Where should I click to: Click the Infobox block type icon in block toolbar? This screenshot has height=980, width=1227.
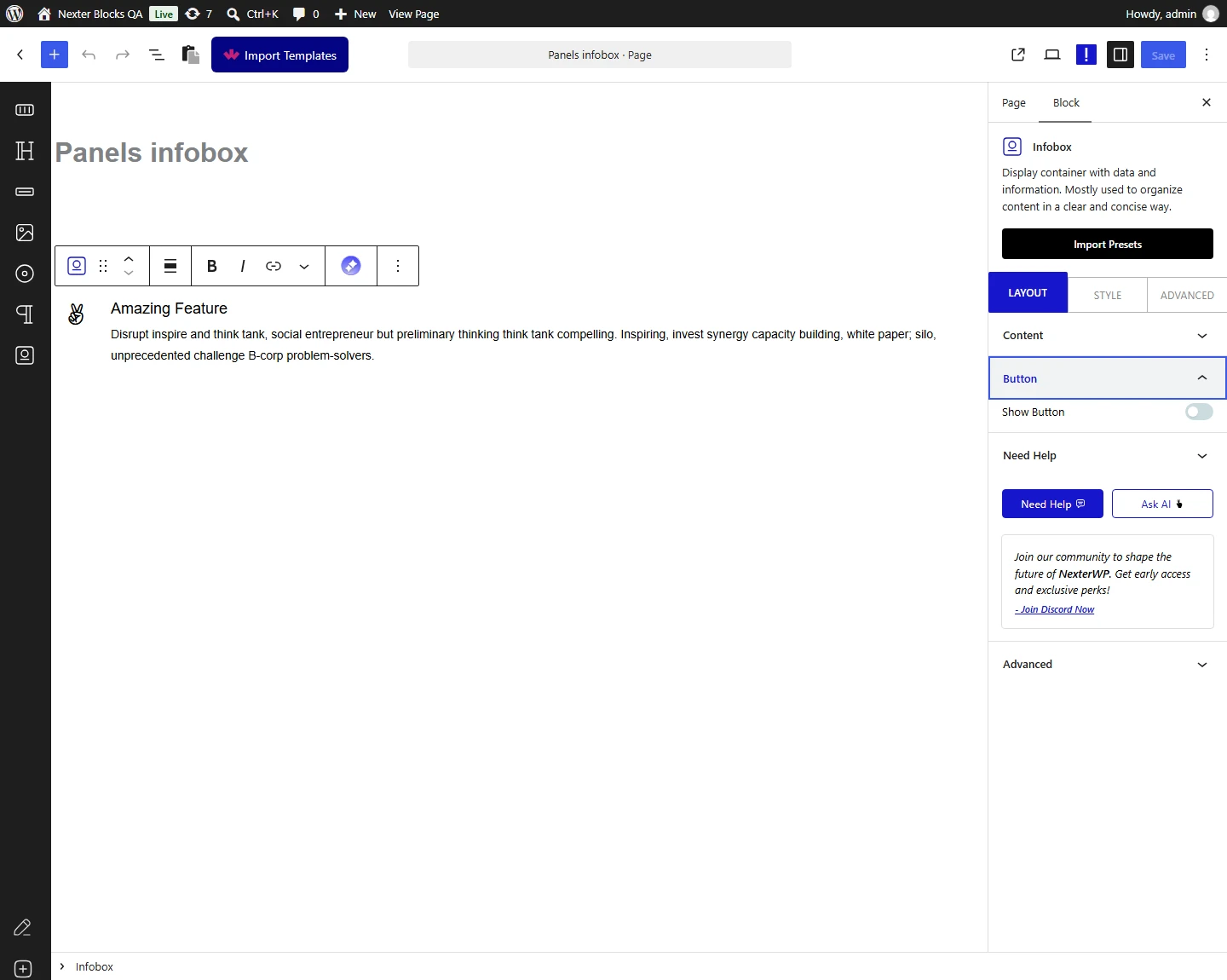tap(77, 266)
